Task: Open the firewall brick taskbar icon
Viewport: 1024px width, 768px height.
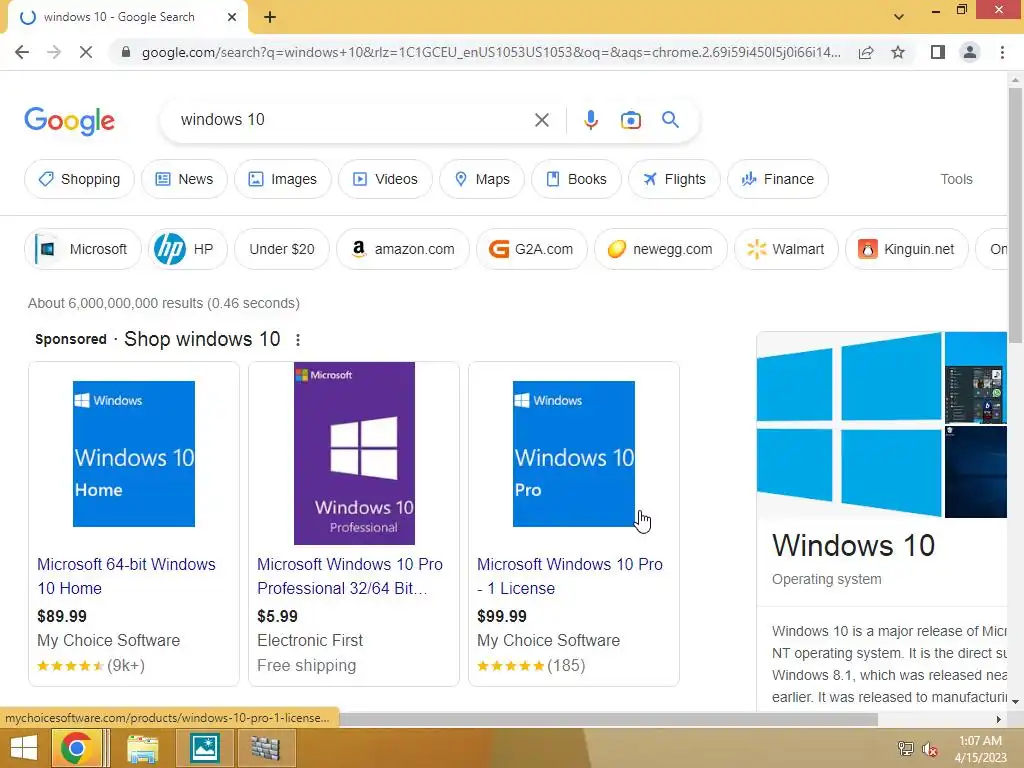Action: coord(265,748)
